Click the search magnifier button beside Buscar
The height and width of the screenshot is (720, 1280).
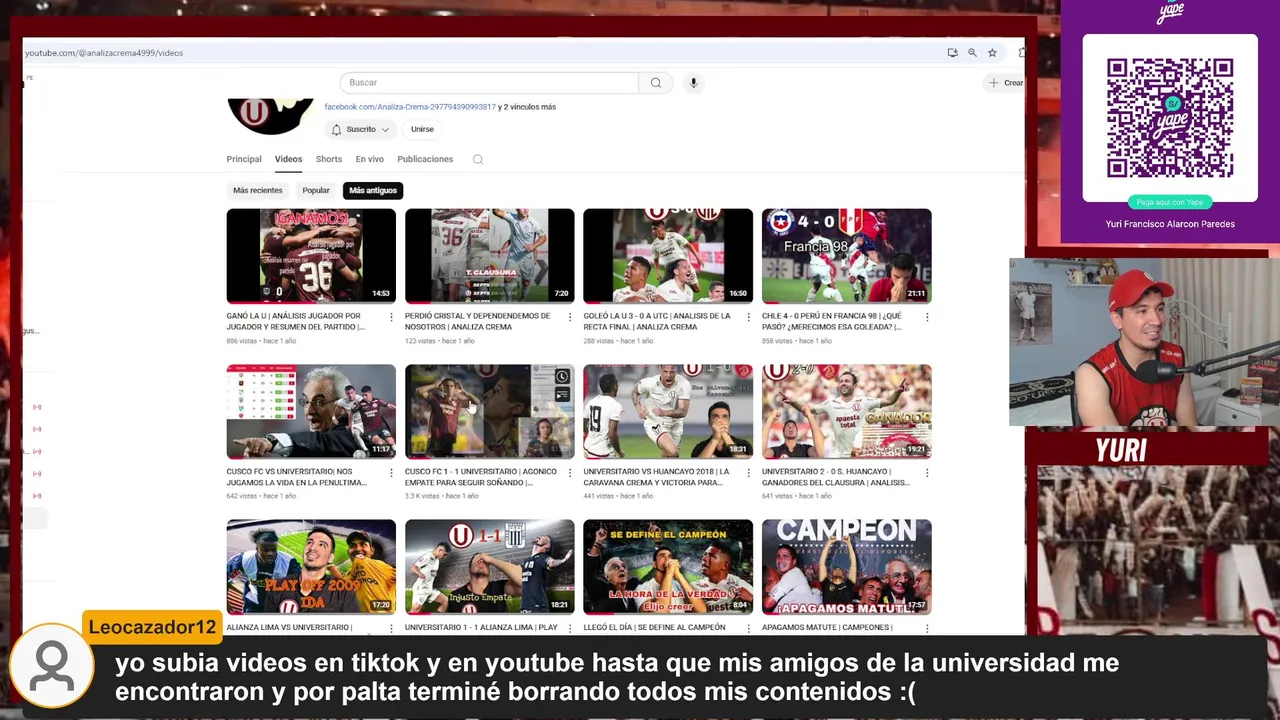[x=655, y=83]
